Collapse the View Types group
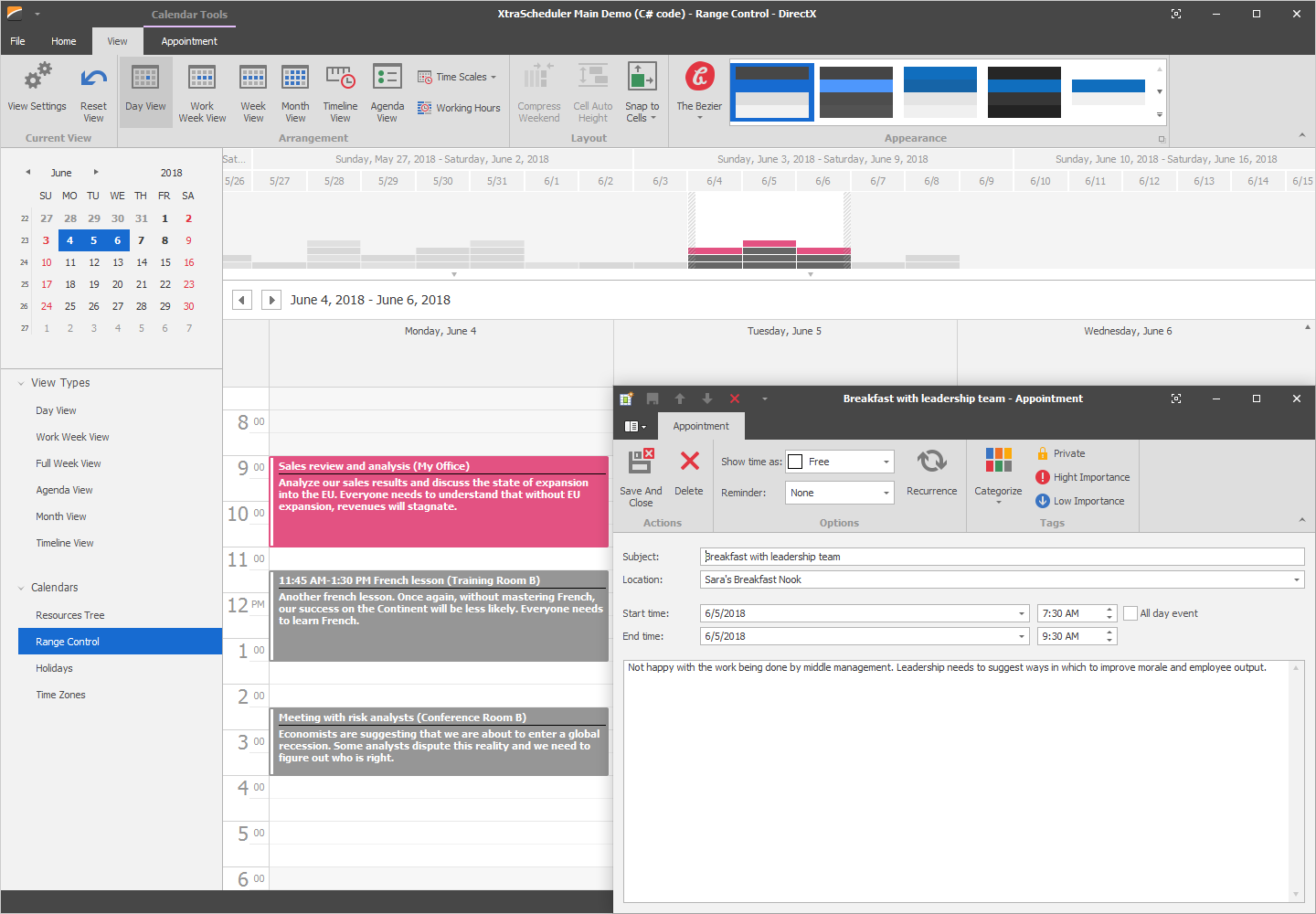The width and height of the screenshot is (1316, 914). [21, 383]
